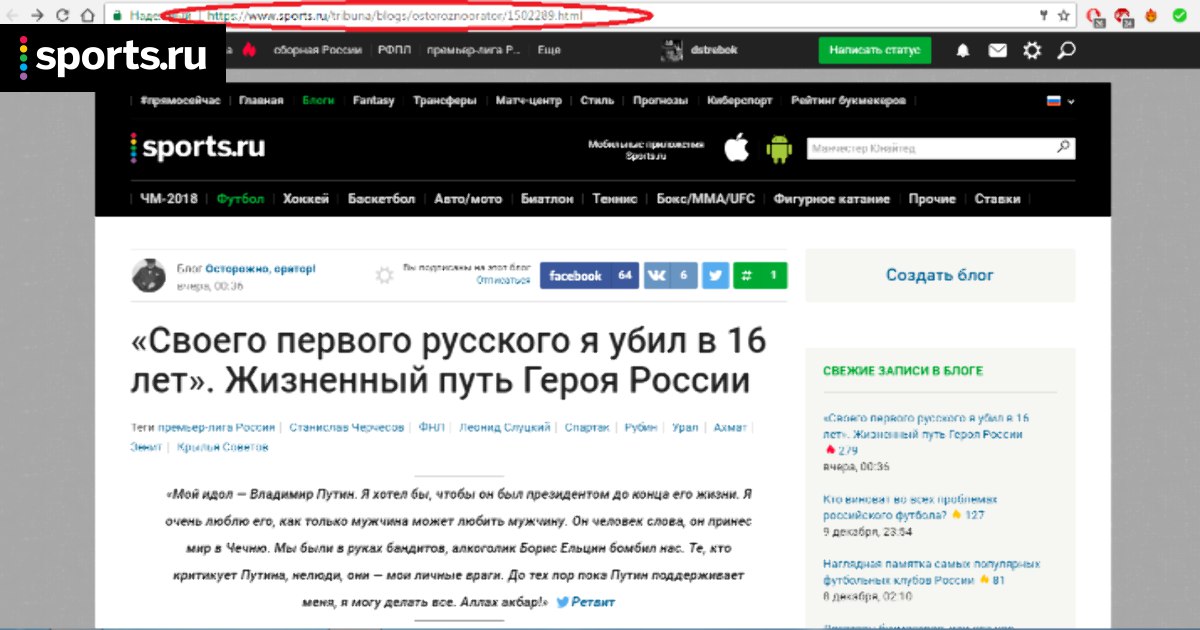Click the sports.ru logo in site header
The image size is (1200, 630).
pyautogui.click(x=198, y=148)
